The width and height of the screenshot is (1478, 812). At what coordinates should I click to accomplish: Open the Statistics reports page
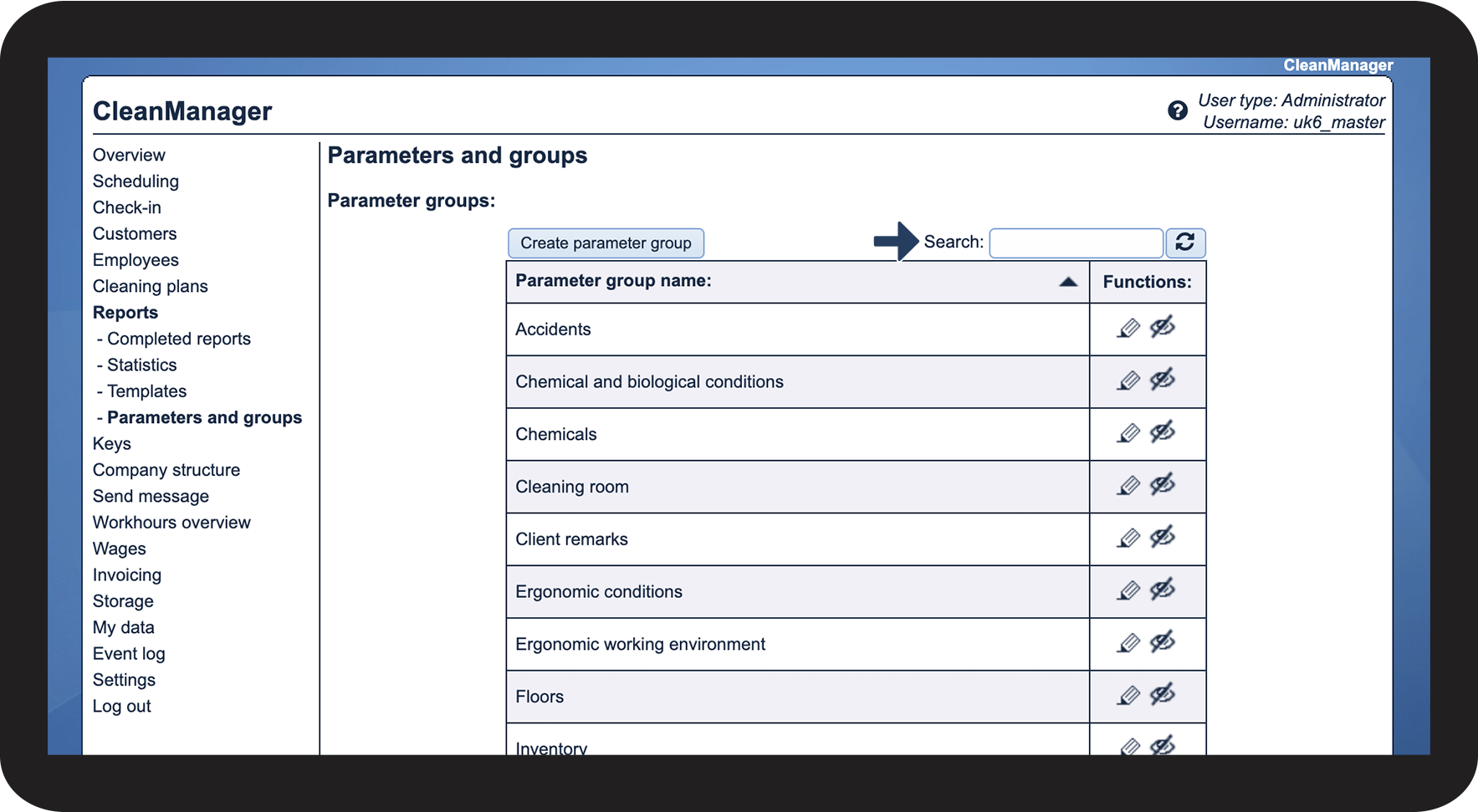click(x=141, y=365)
